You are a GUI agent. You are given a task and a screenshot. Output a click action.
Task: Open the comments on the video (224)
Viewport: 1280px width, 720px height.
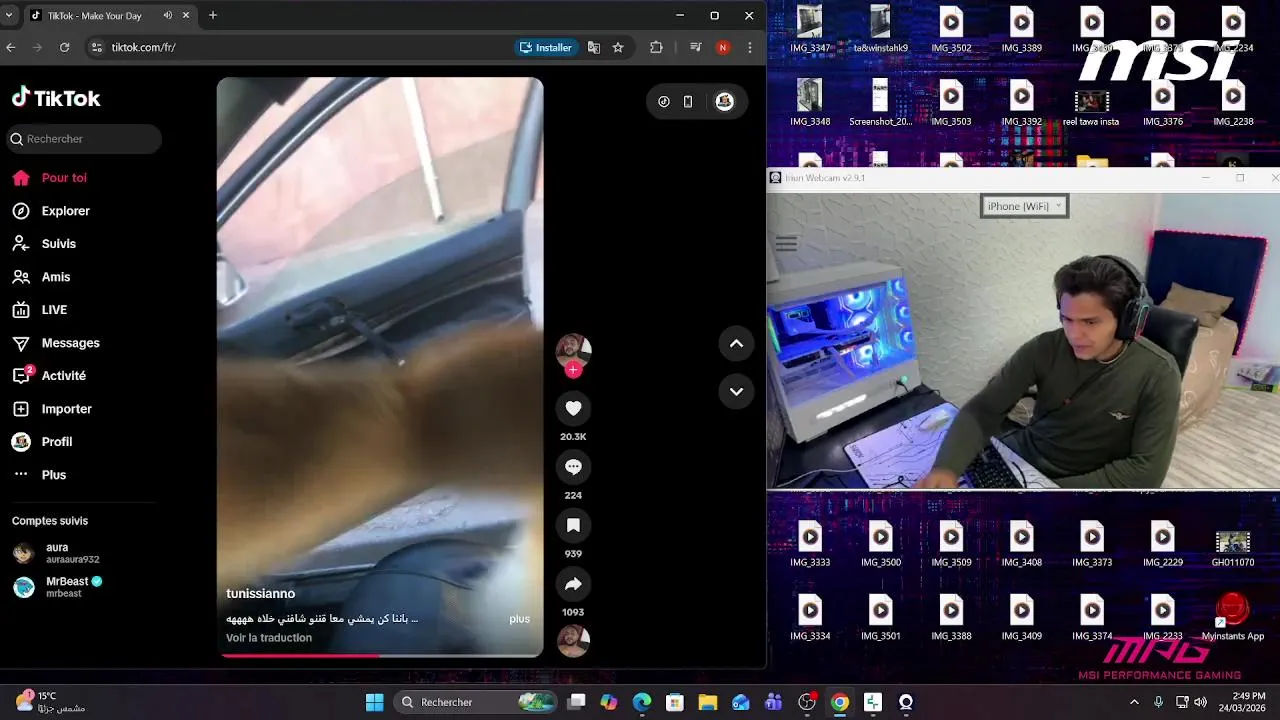[x=573, y=467]
